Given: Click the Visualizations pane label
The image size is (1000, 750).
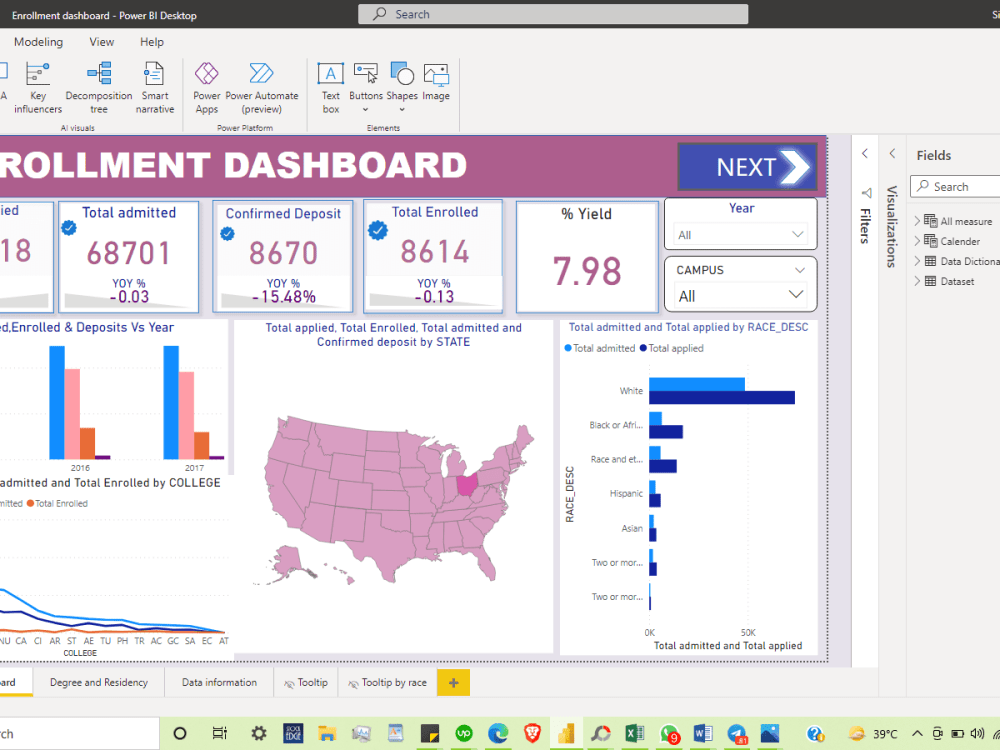Looking at the screenshot, I should [x=892, y=226].
